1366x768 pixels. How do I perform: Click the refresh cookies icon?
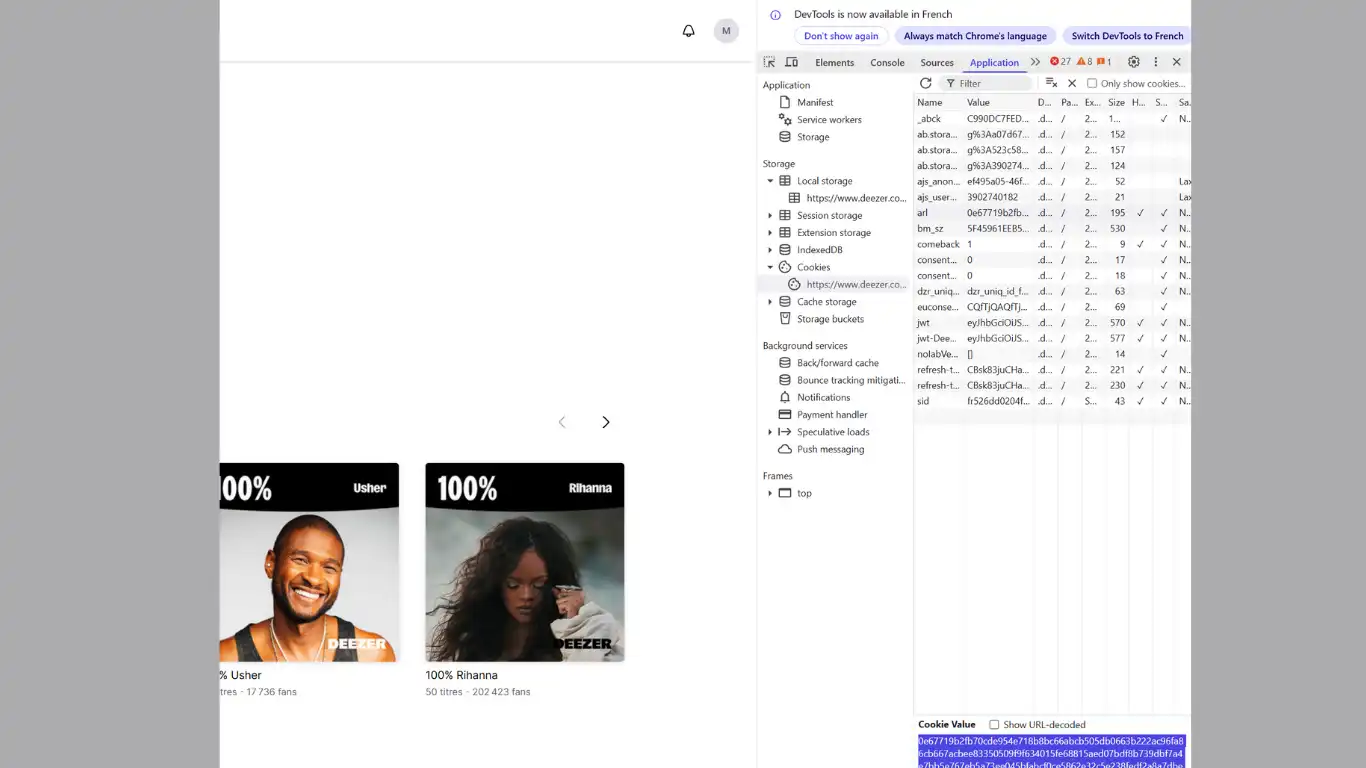(x=925, y=83)
